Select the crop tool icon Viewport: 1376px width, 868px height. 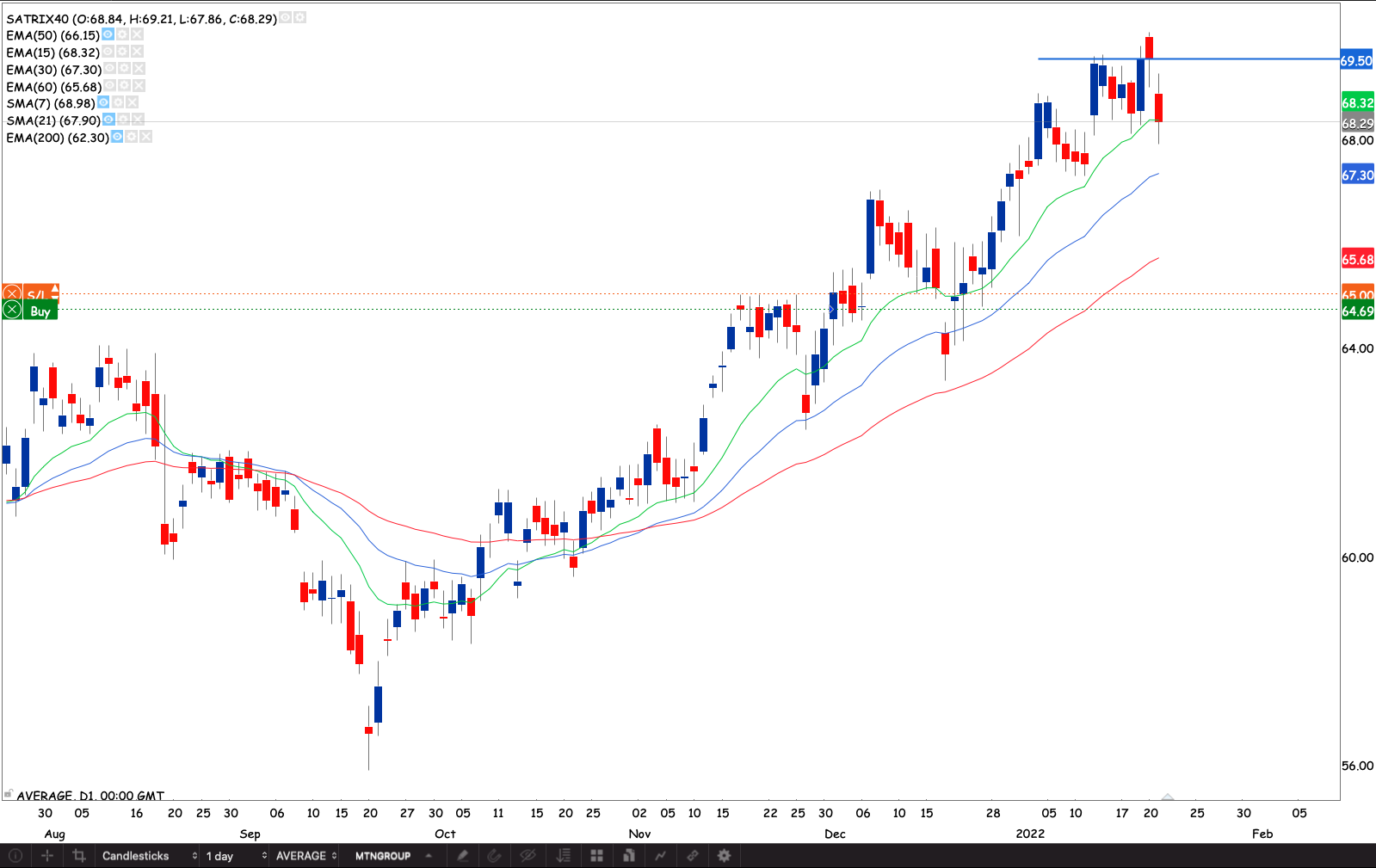tap(79, 855)
